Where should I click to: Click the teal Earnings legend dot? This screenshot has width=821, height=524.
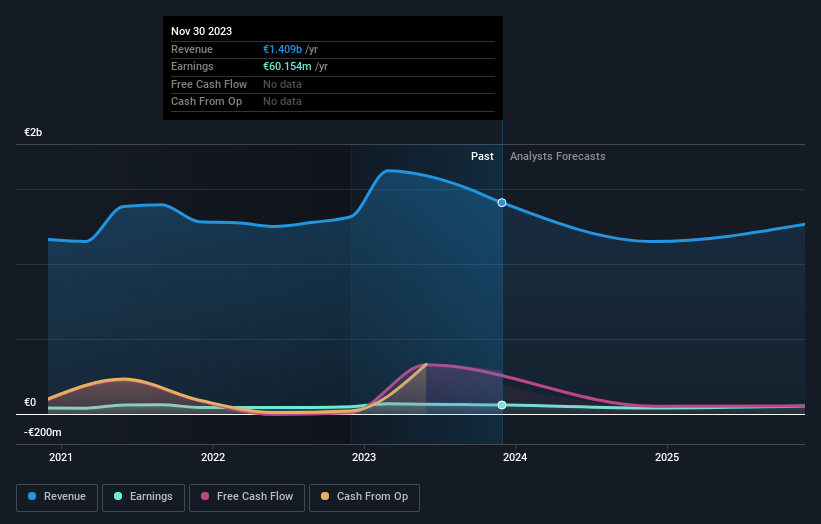pyautogui.click(x=118, y=496)
